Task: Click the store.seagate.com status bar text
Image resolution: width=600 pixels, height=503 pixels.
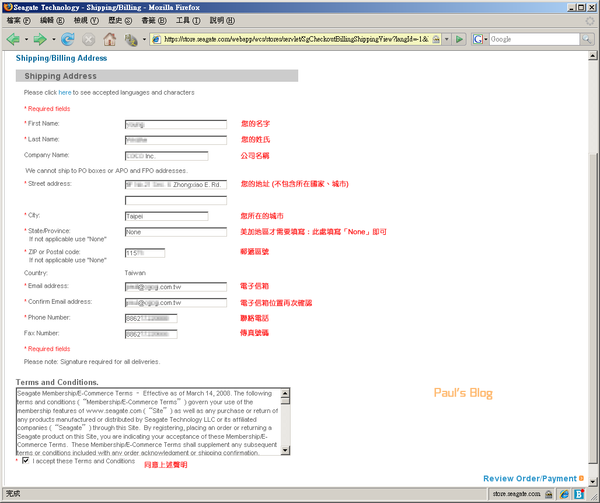Action: (x=516, y=494)
